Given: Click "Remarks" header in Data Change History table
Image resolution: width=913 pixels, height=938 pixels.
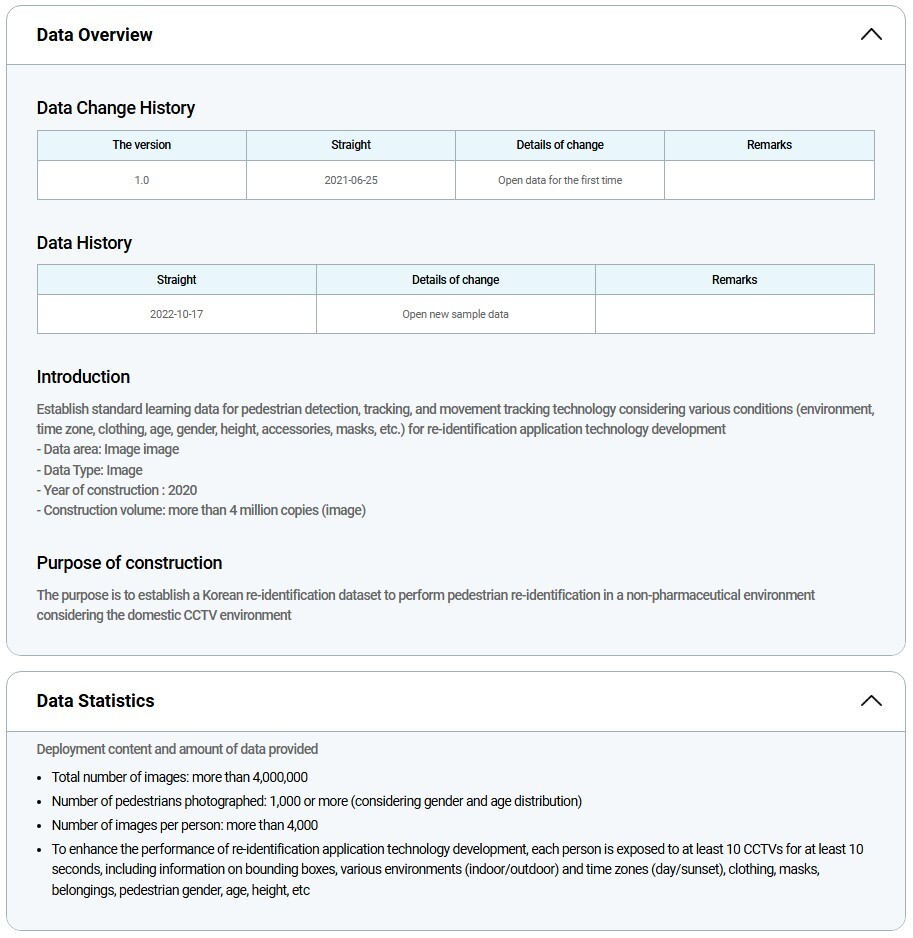Looking at the screenshot, I should [769, 145].
